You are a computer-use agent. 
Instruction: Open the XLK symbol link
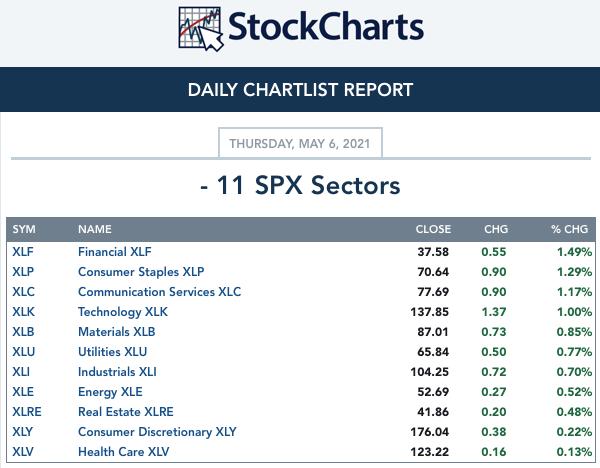click(x=23, y=312)
